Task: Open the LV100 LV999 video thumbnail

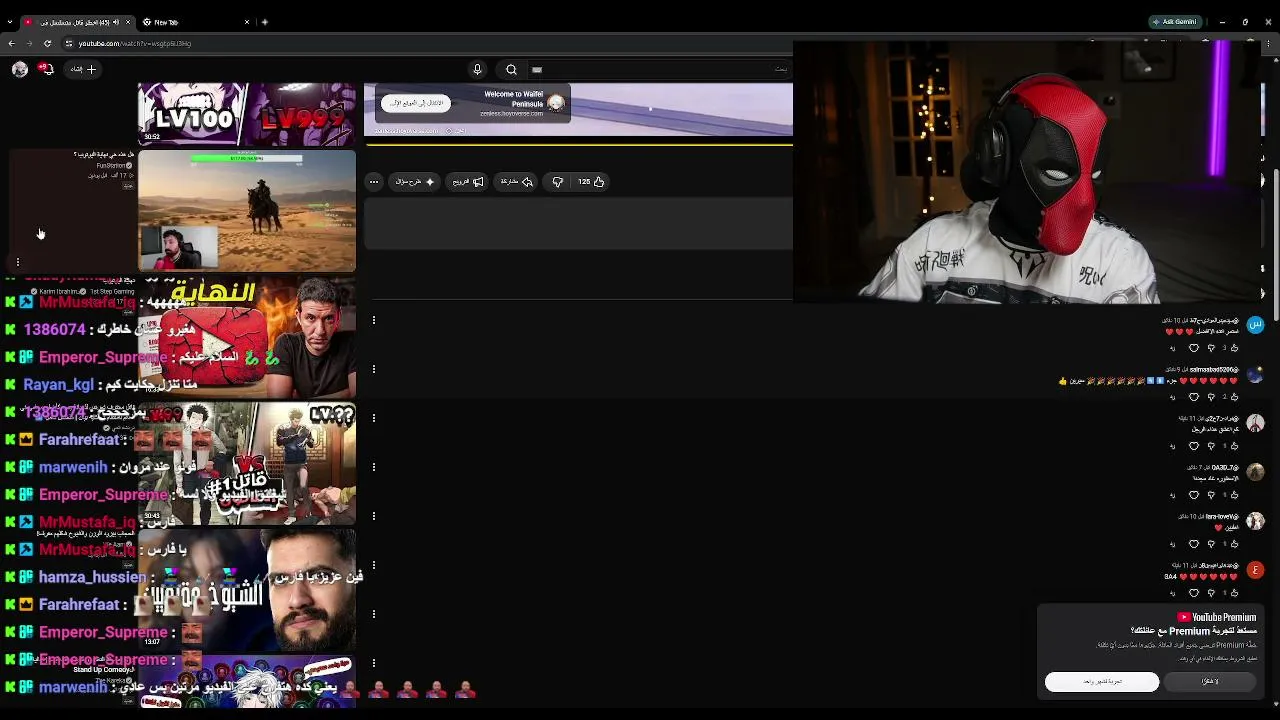Action: 247,114
